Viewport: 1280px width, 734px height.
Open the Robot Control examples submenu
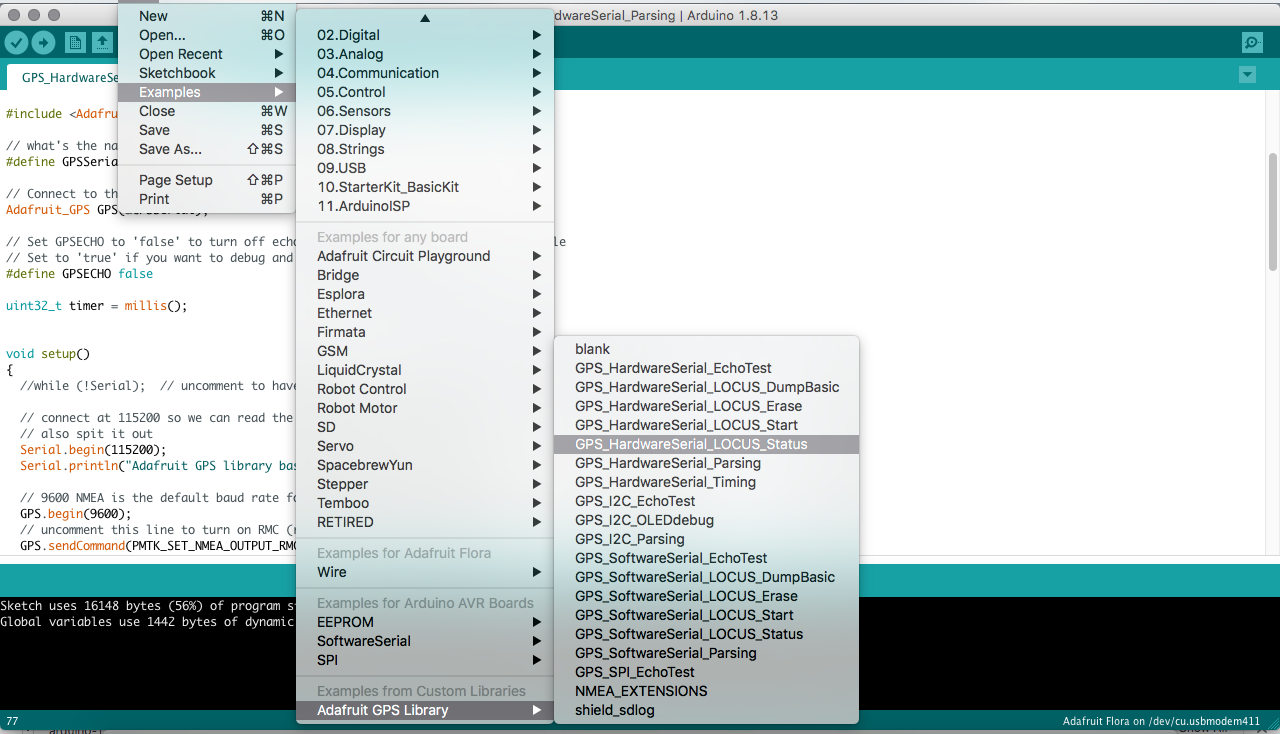click(x=425, y=389)
